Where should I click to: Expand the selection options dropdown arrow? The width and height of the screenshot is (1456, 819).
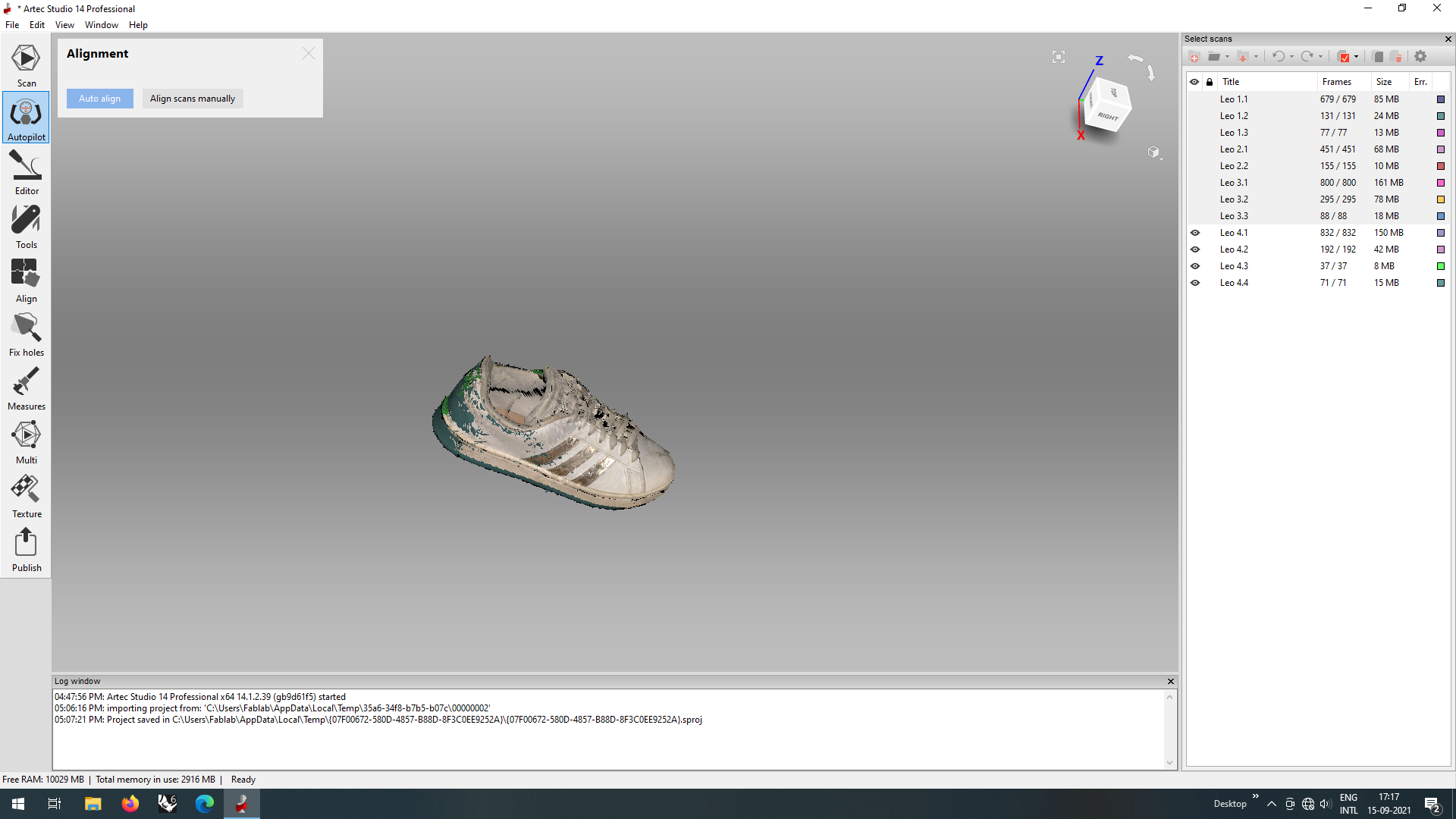pyautogui.click(x=1356, y=57)
